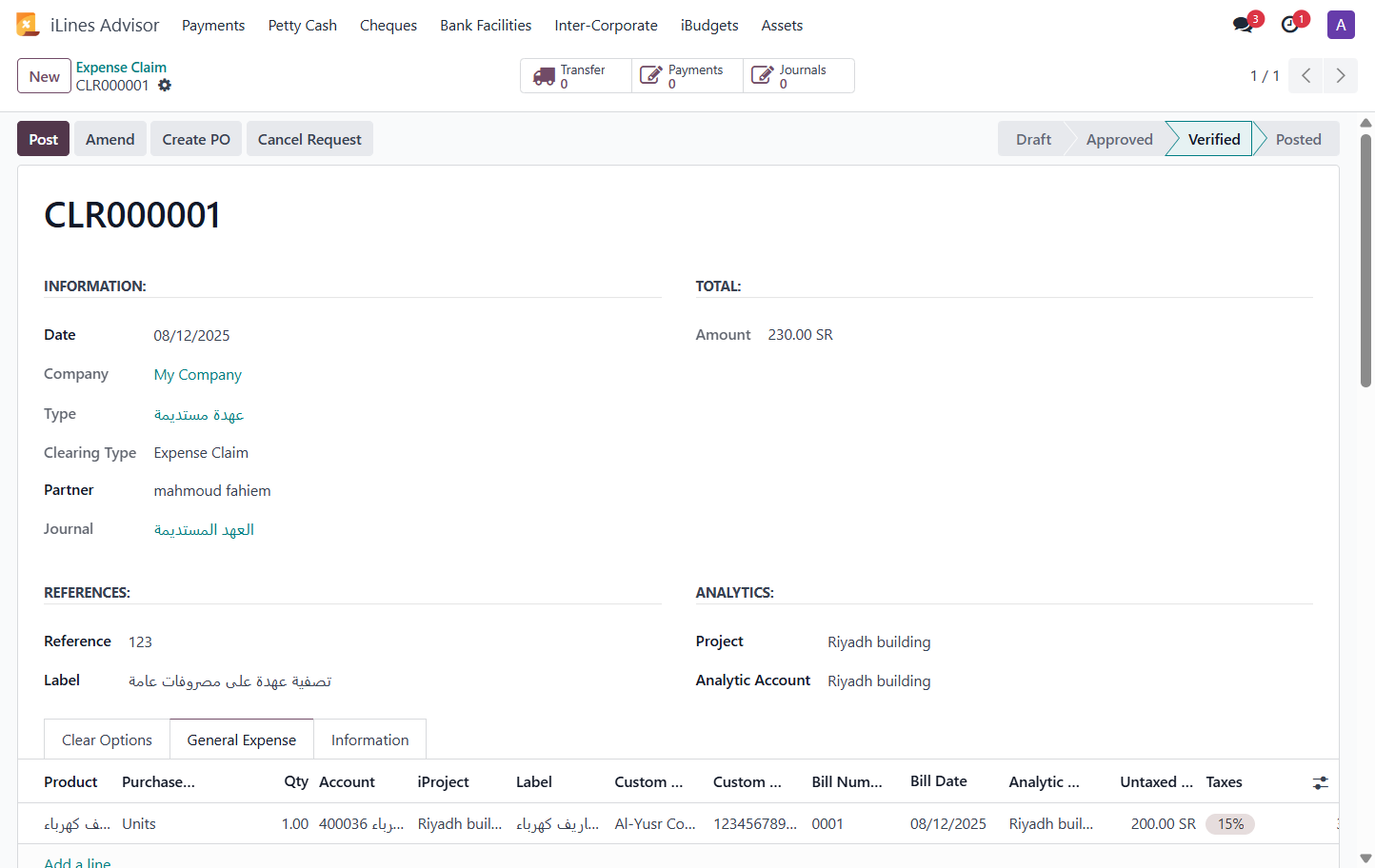Screen dimensions: 1375x868
Task: Click the Amend button
Action: (x=110, y=139)
